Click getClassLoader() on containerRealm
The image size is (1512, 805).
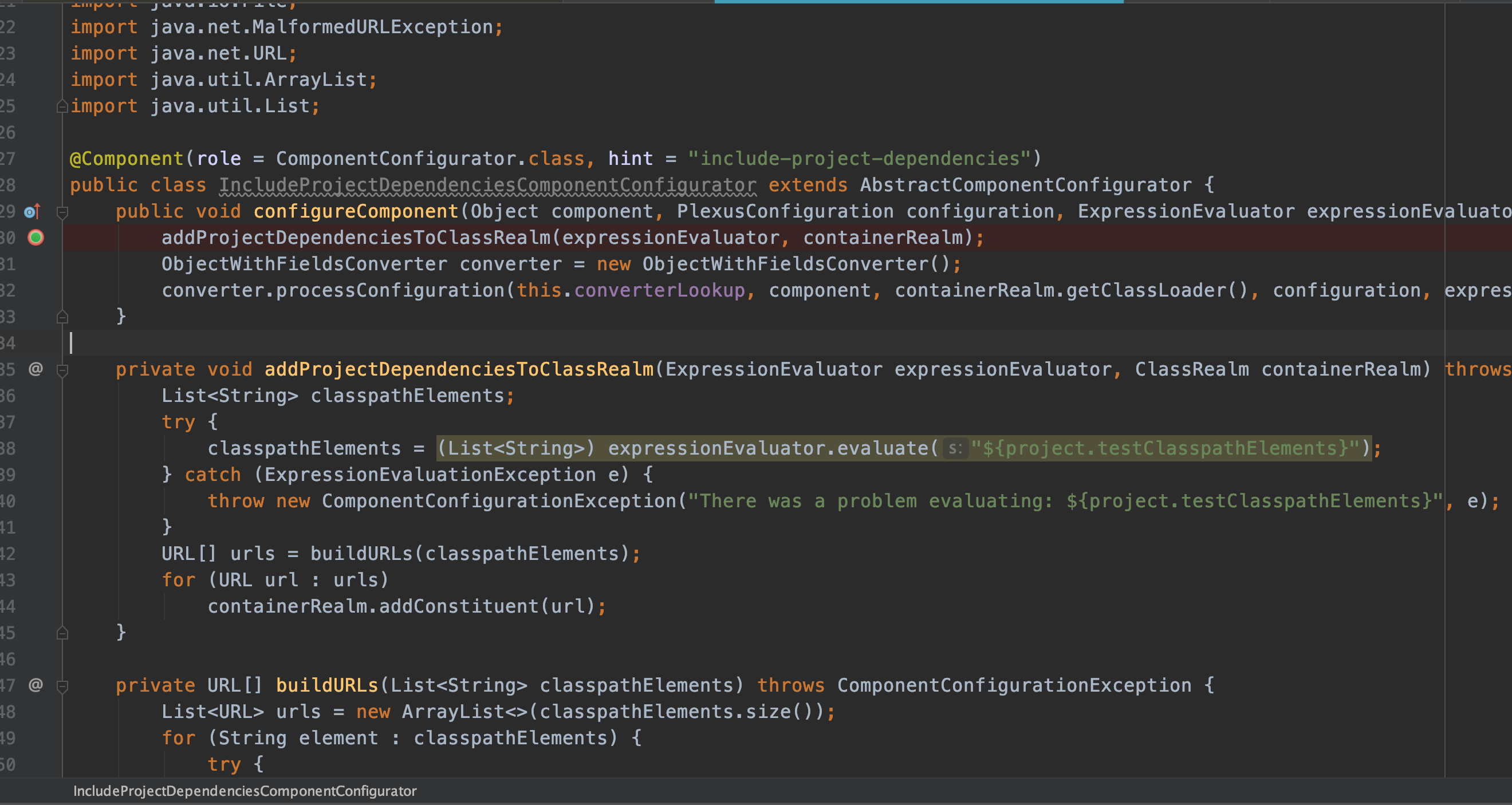[1157, 290]
